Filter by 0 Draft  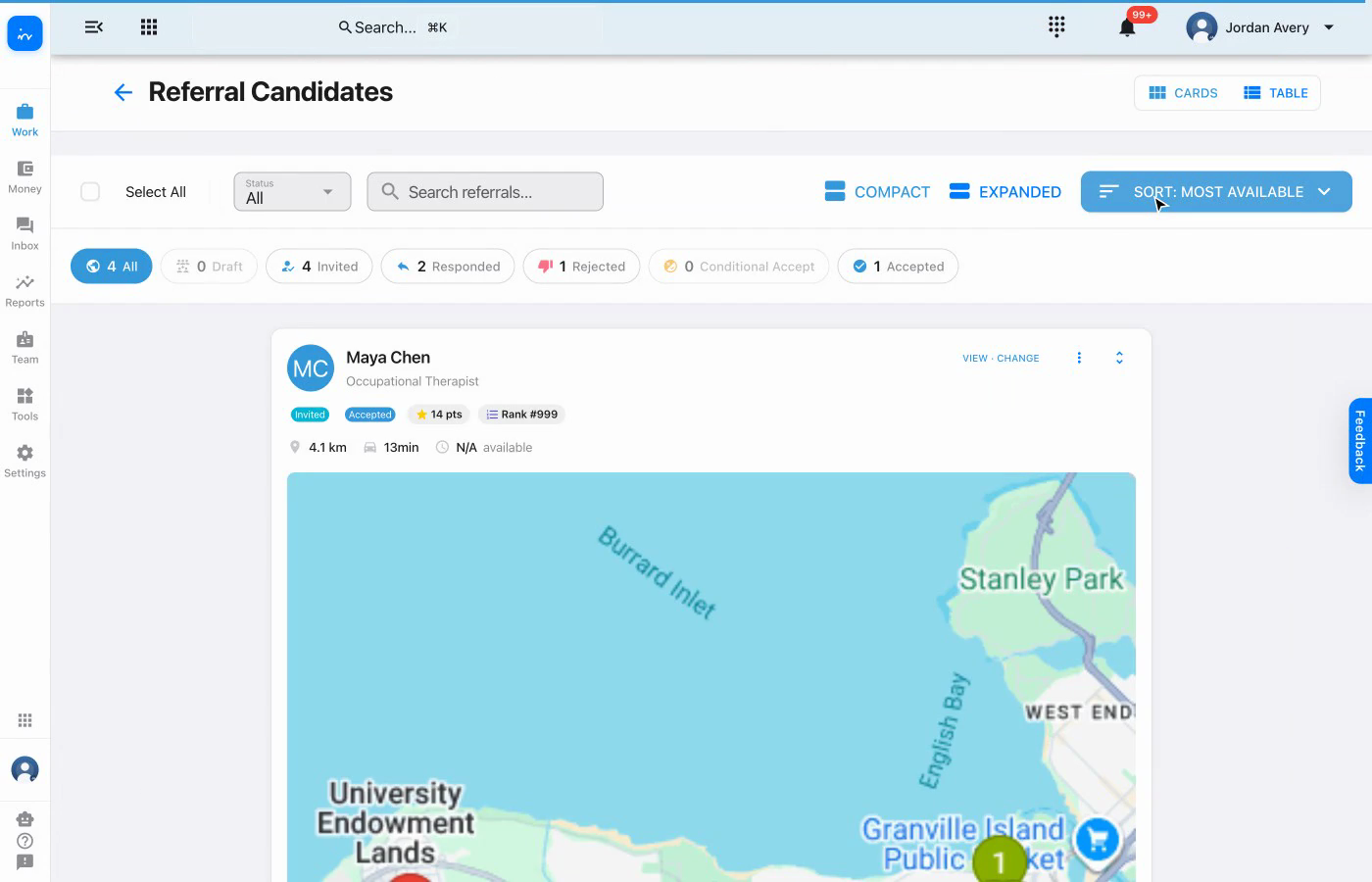[209, 267]
